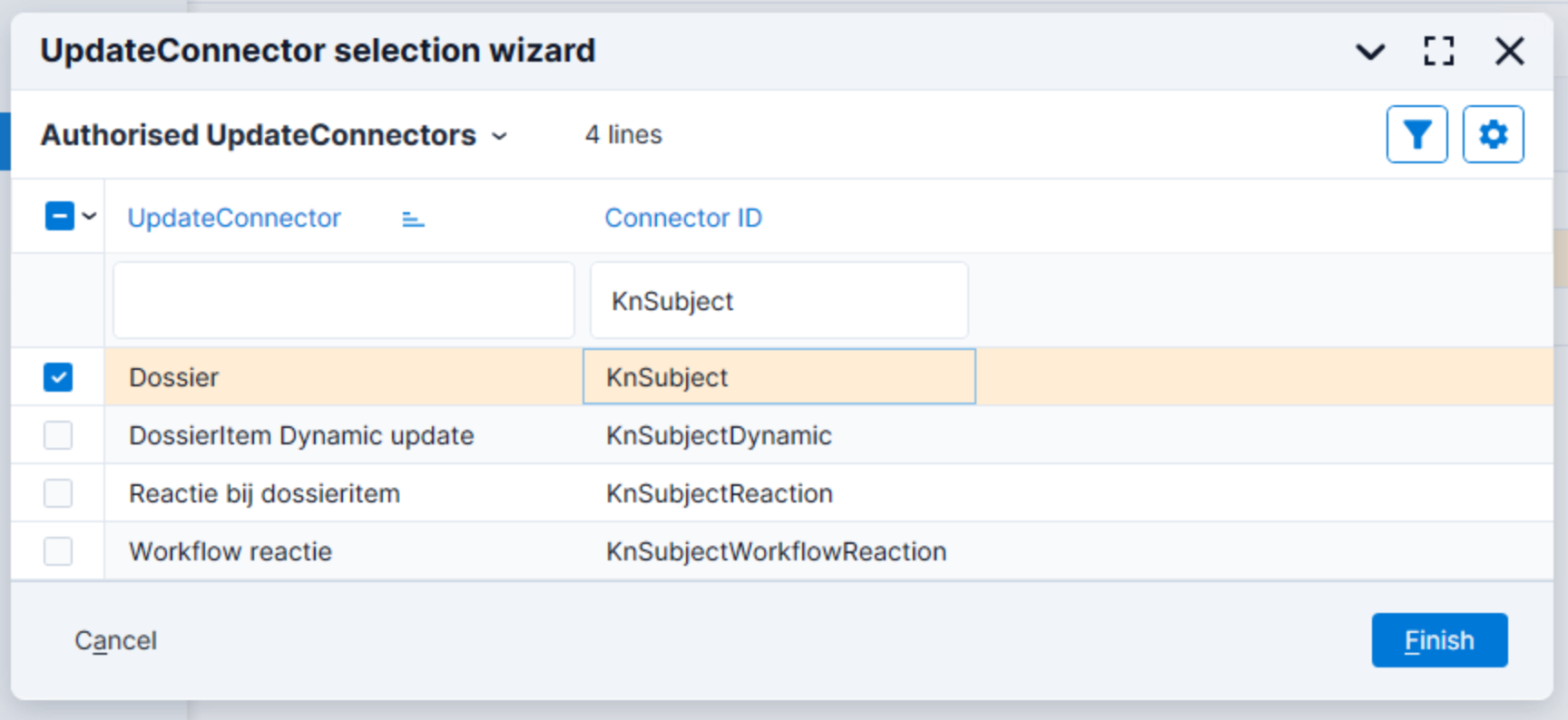Viewport: 1568px width, 720px height.
Task: Expand wizard to full screen
Action: (1438, 51)
